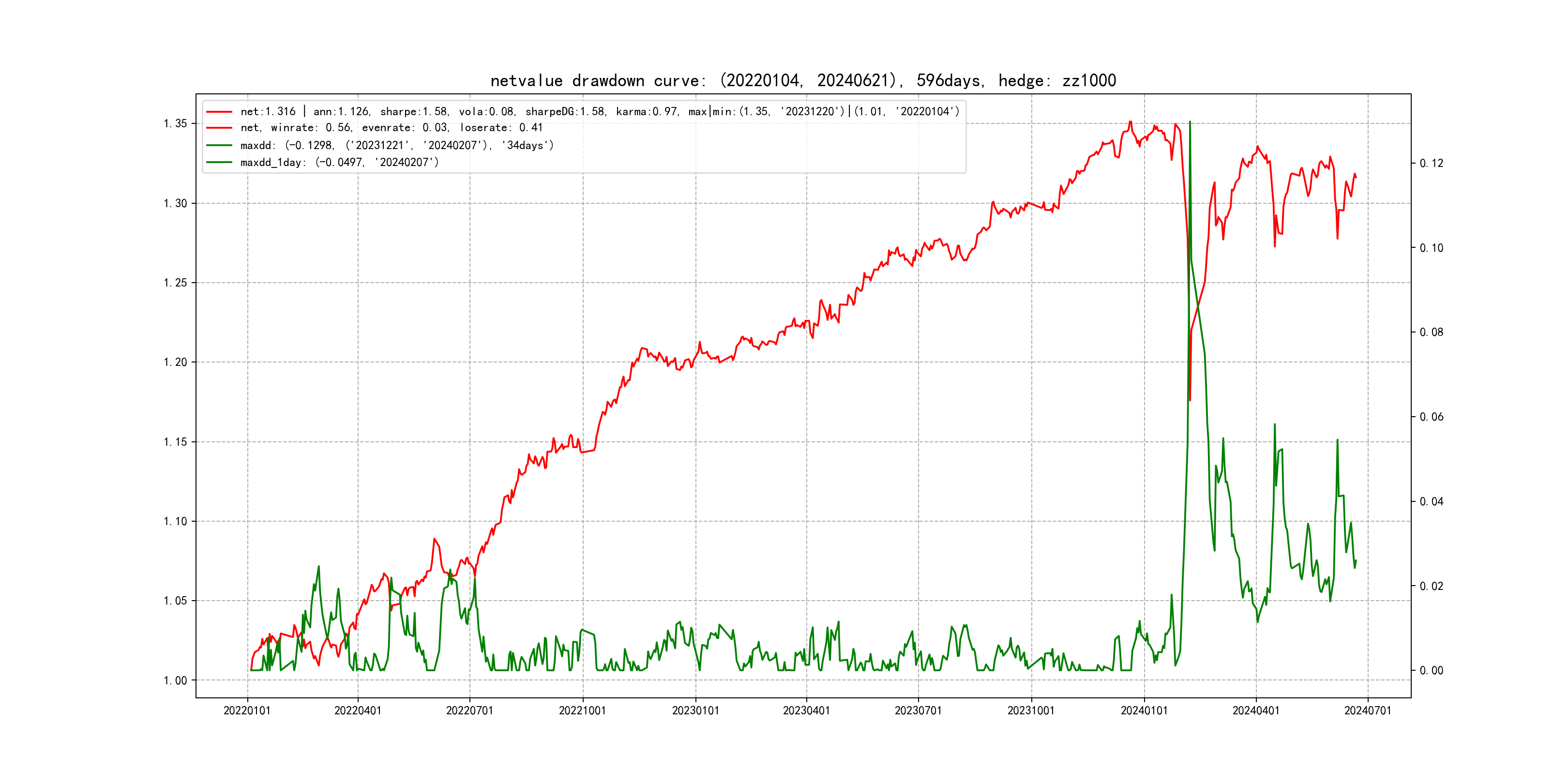Click the 20240101 x-axis label
This screenshot has height=784, width=1568.
[x=1144, y=710]
